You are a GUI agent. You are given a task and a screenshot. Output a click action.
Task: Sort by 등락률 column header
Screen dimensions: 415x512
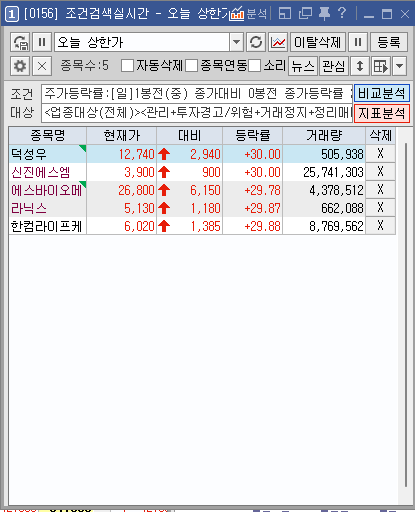[x=253, y=135]
